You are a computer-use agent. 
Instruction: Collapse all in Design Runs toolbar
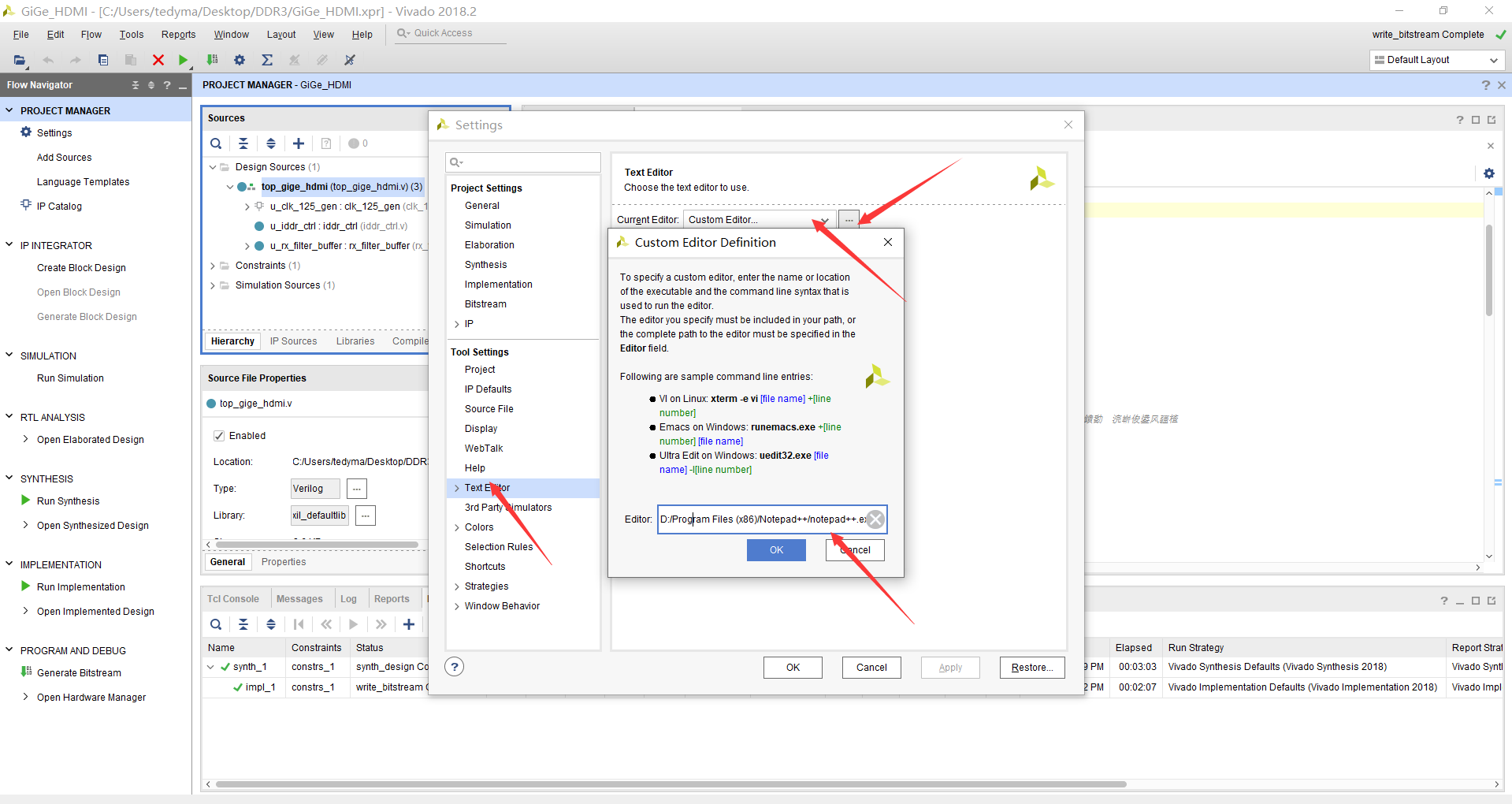click(x=243, y=624)
